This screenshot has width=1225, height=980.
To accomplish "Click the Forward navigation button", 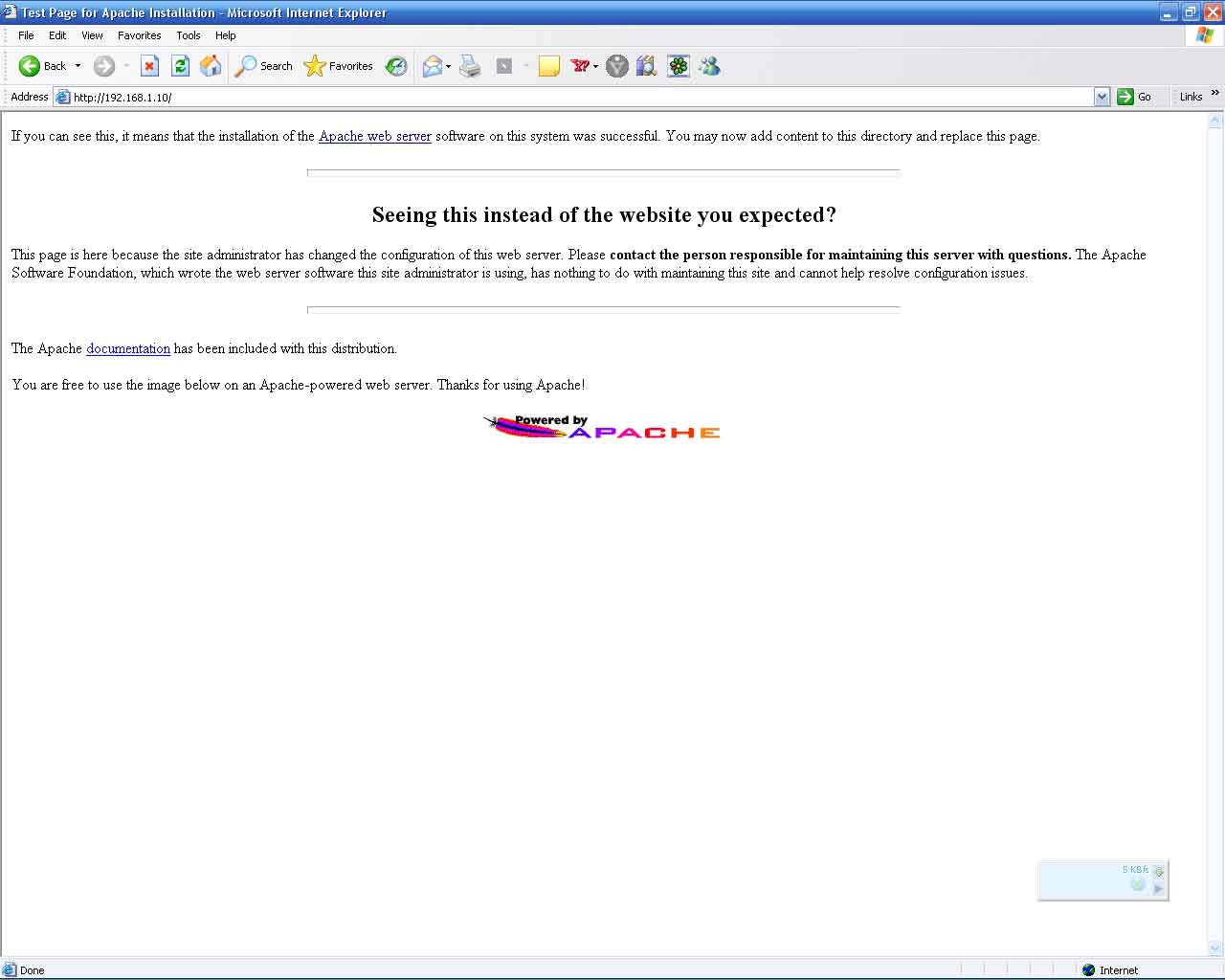I will coord(104,66).
